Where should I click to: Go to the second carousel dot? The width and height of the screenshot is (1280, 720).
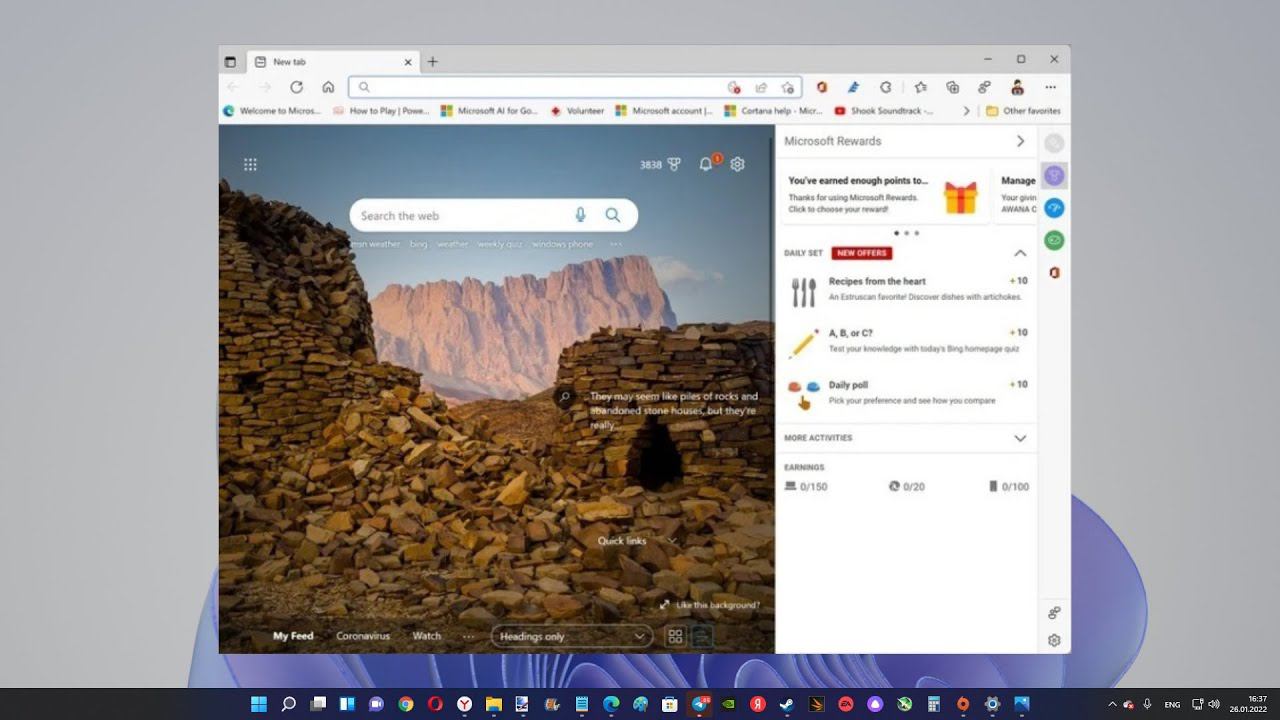[x=906, y=233]
